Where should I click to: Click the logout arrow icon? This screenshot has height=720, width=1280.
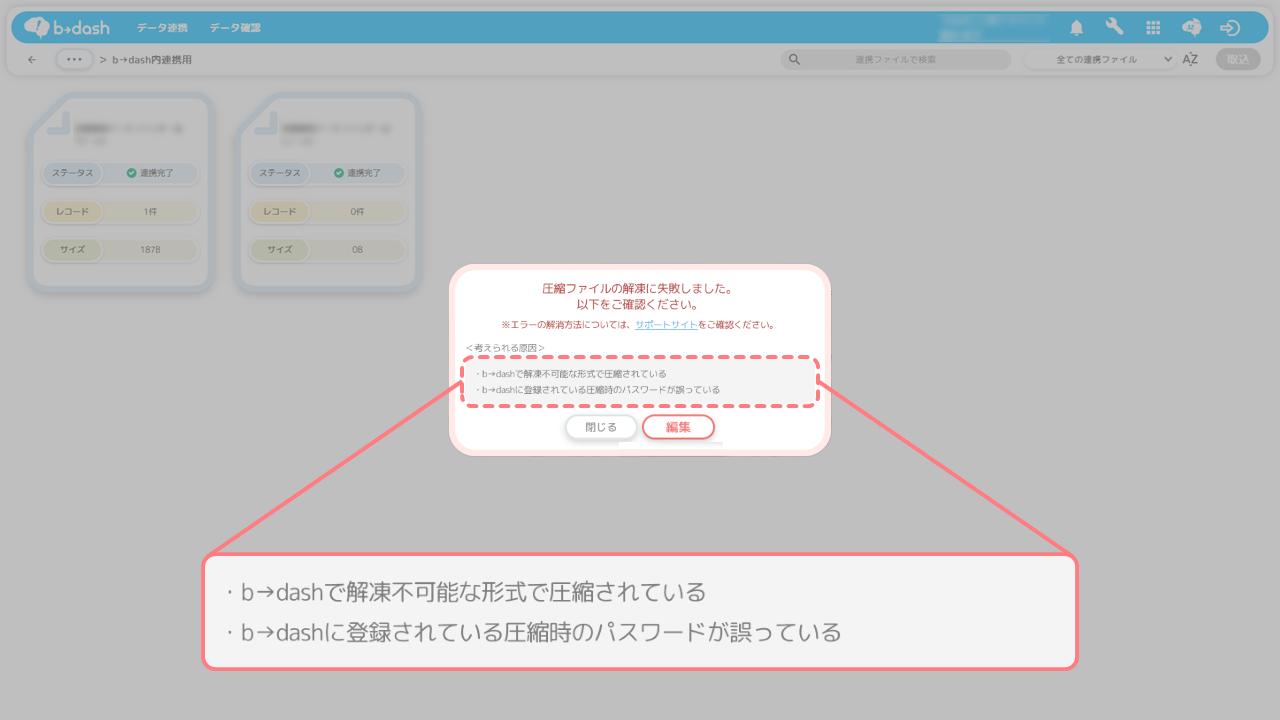pyautogui.click(x=1230, y=28)
